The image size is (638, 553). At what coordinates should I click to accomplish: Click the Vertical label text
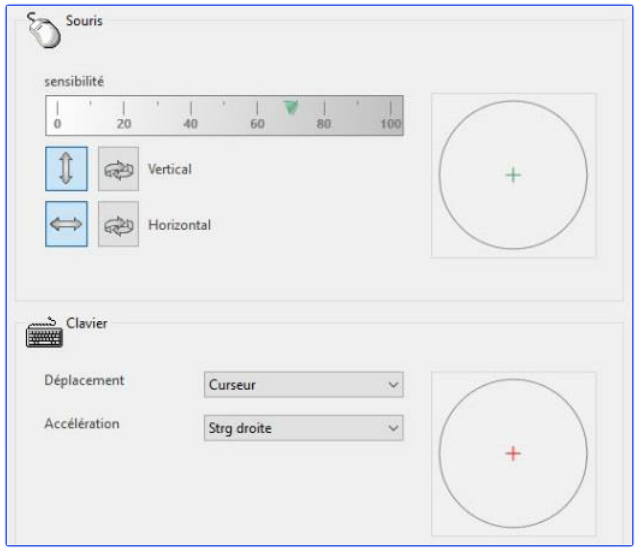(x=169, y=169)
